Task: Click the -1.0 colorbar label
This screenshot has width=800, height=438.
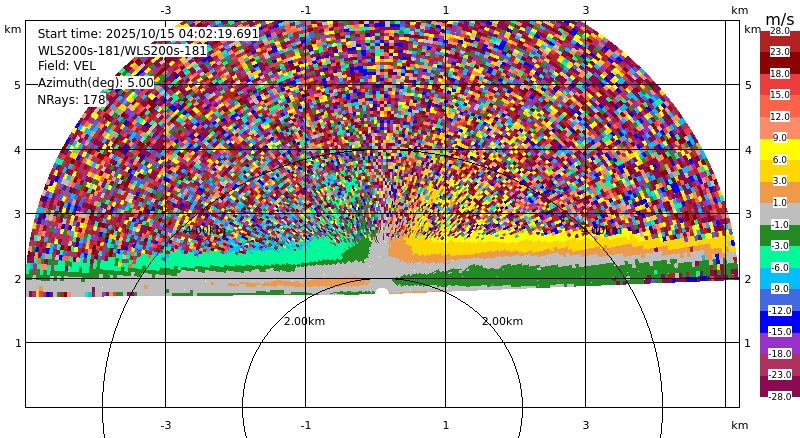Action: click(780, 225)
